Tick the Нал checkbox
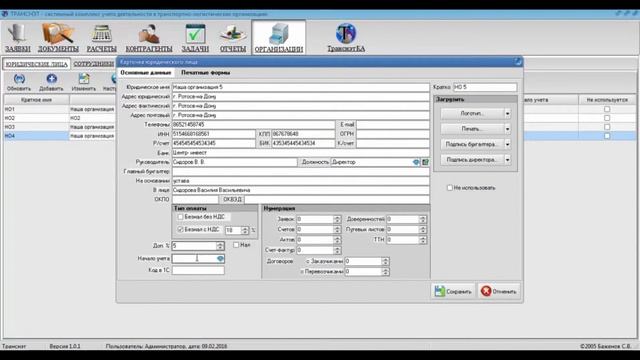640x360 pixels. click(236, 245)
